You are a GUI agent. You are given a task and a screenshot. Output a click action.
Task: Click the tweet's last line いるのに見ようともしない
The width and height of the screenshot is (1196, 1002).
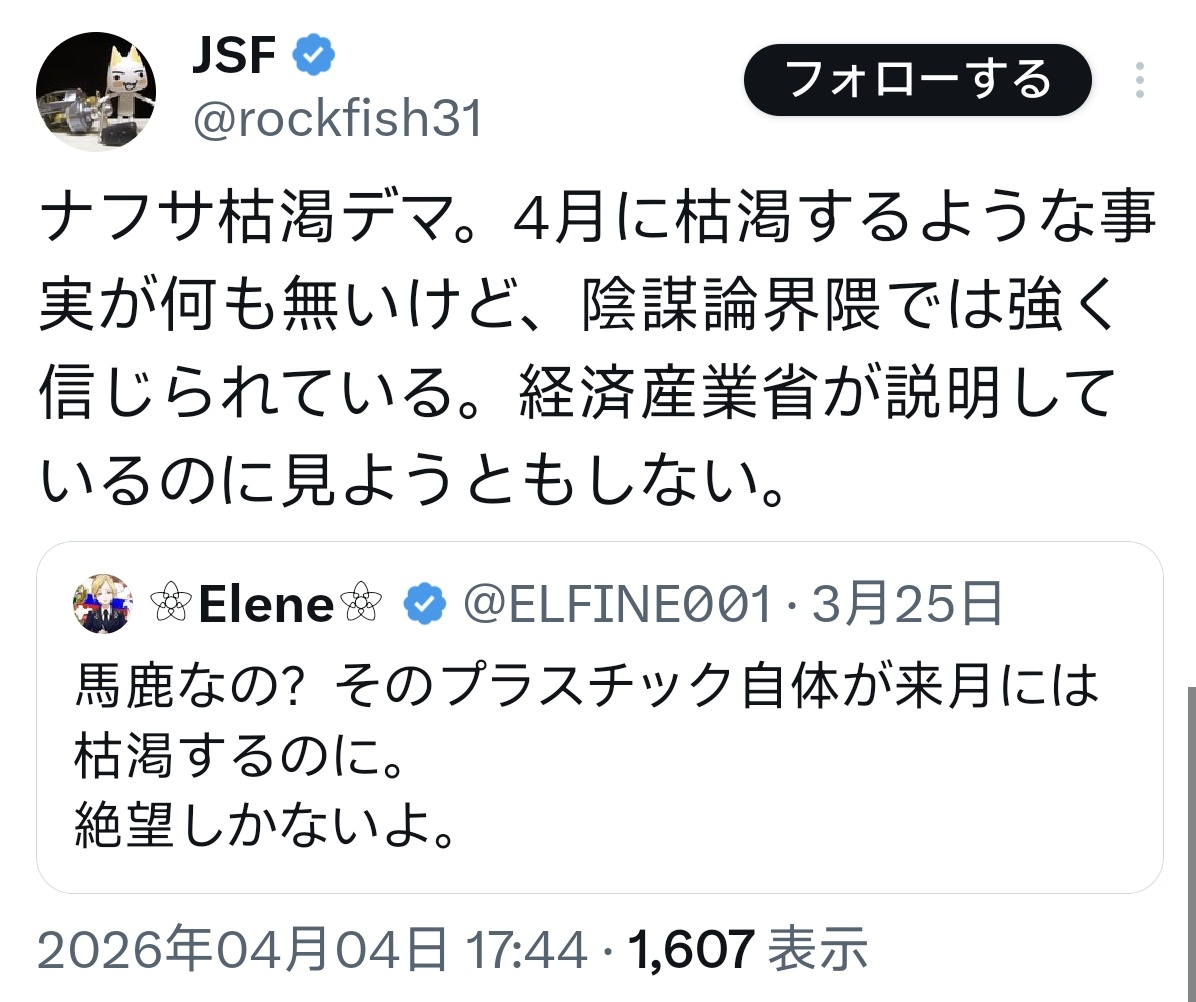pyautogui.click(x=410, y=482)
